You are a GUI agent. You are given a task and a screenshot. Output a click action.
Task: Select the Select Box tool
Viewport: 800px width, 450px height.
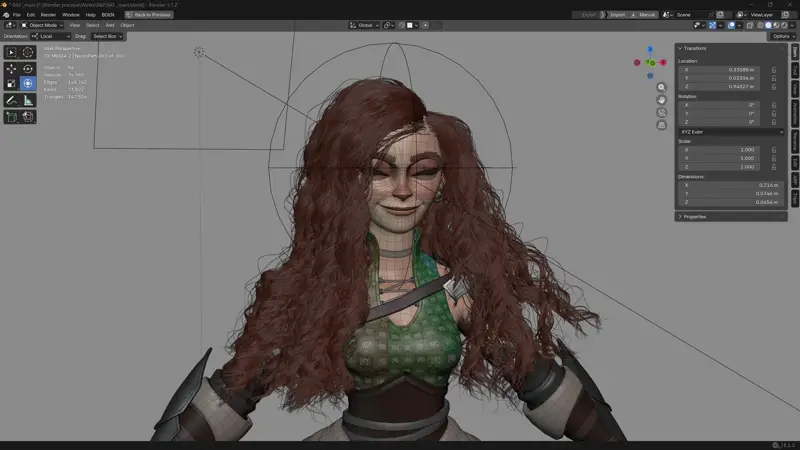click(11, 52)
